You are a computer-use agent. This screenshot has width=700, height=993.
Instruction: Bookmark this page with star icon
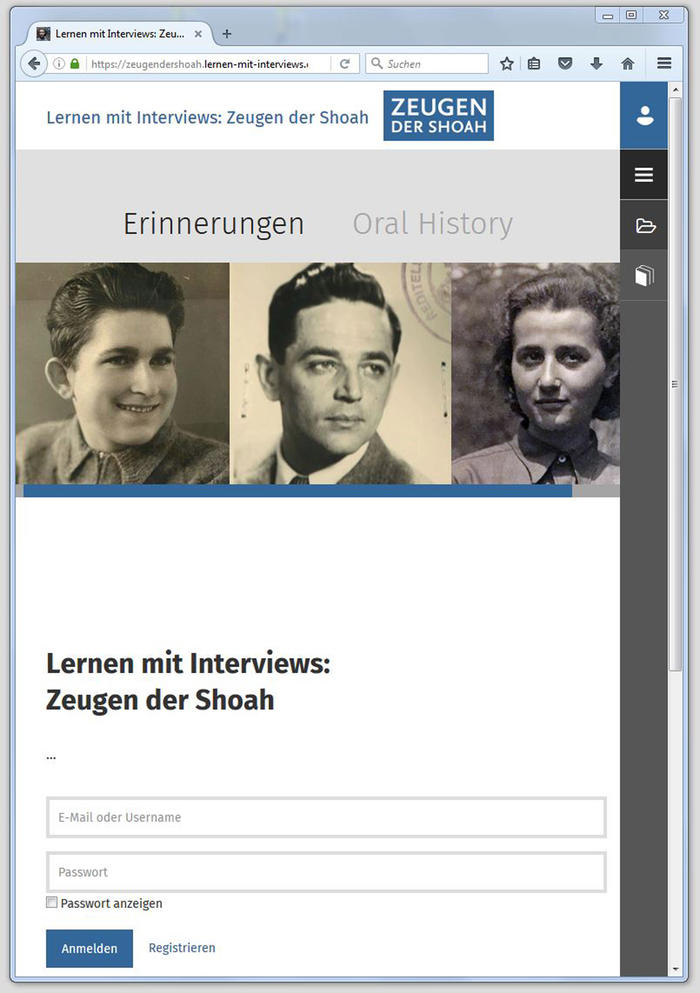click(x=507, y=64)
